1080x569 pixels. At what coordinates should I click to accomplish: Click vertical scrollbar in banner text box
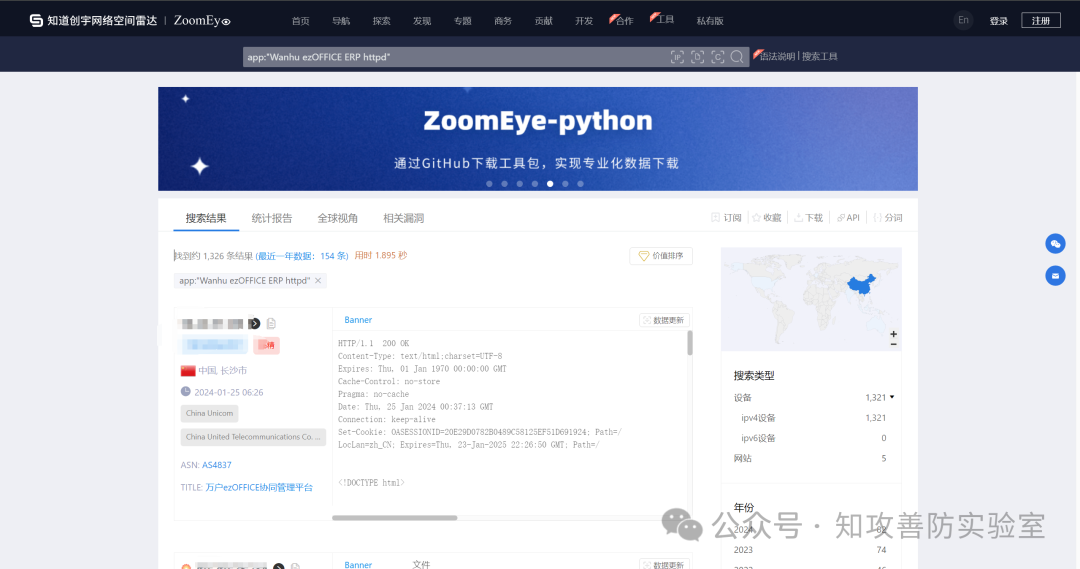point(689,343)
